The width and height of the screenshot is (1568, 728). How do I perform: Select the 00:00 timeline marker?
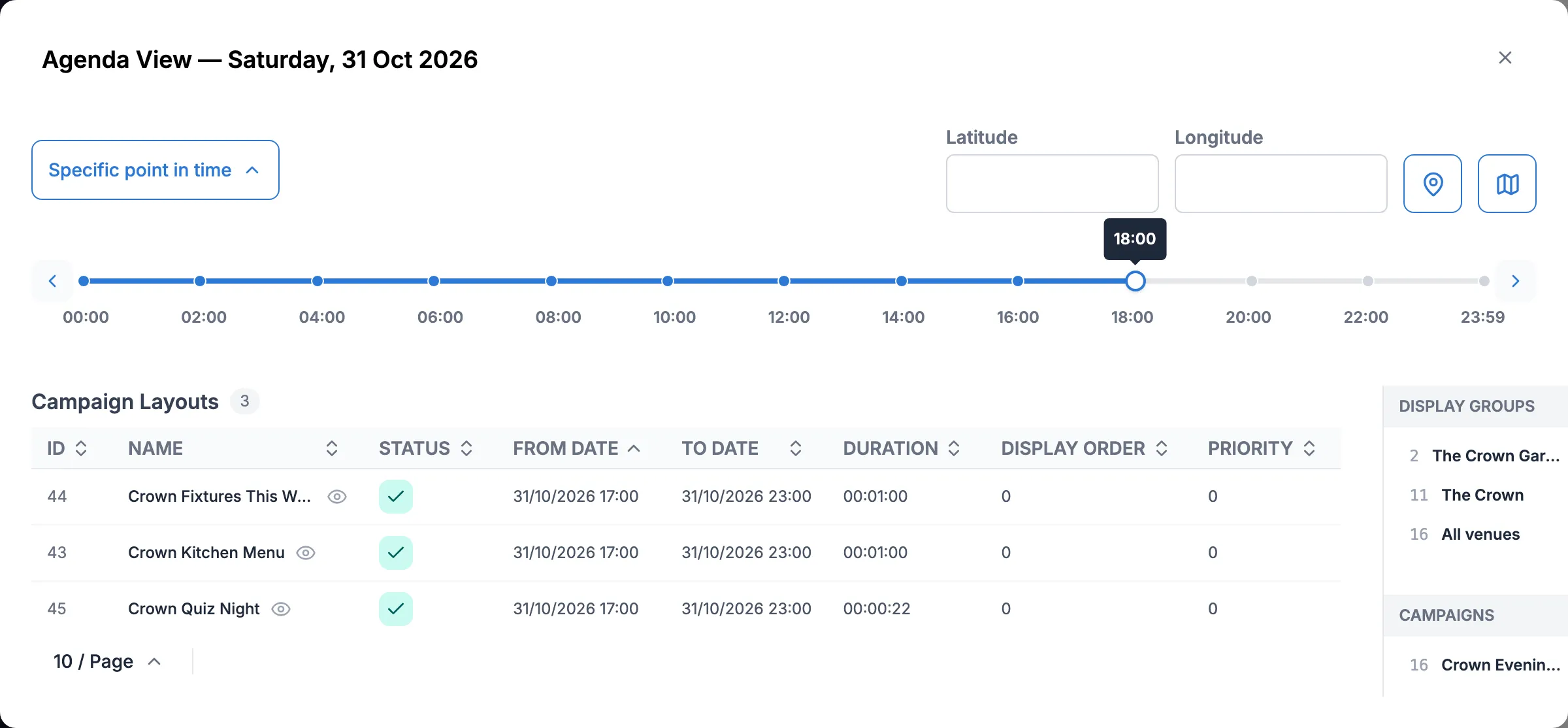(84, 281)
